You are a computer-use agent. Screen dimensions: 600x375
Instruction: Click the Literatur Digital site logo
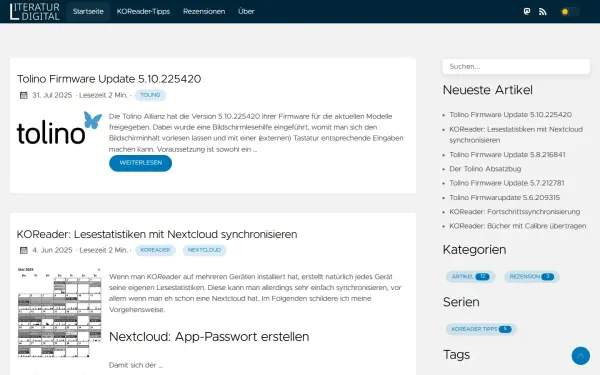34,11
